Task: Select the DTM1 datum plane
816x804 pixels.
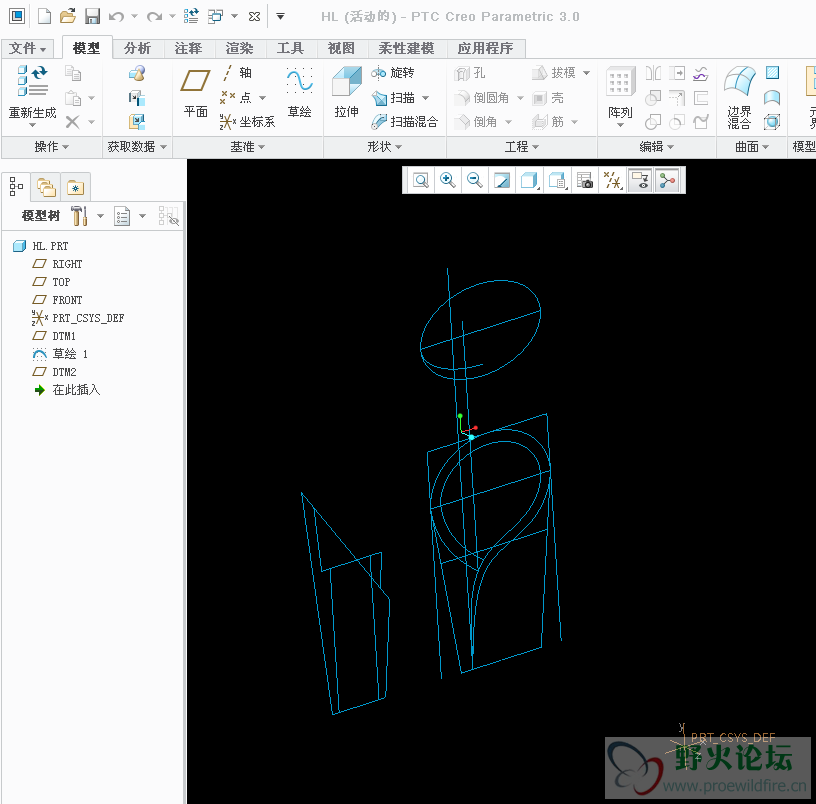Action: pos(54,336)
